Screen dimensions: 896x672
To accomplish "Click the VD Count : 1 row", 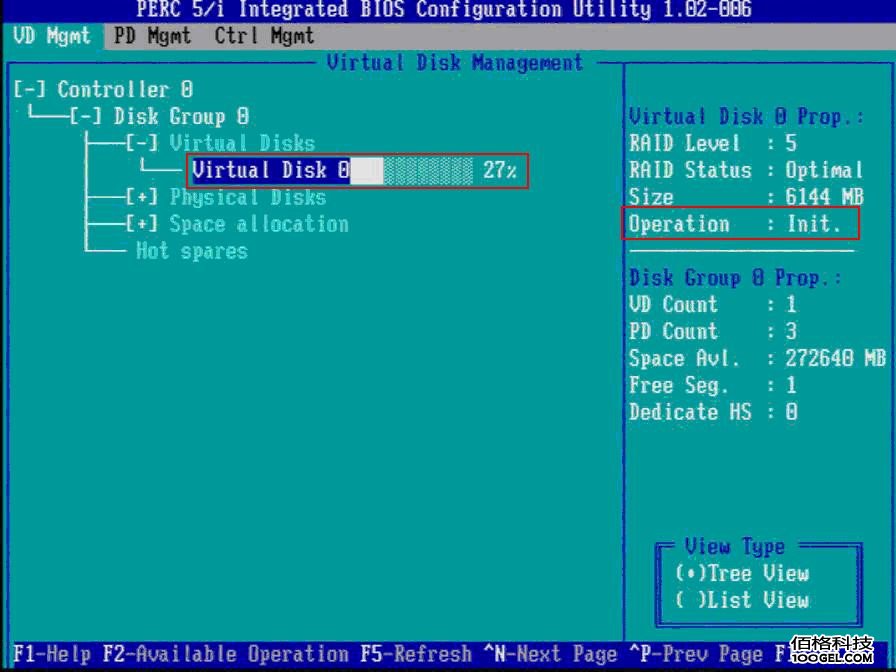I will pos(713,305).
